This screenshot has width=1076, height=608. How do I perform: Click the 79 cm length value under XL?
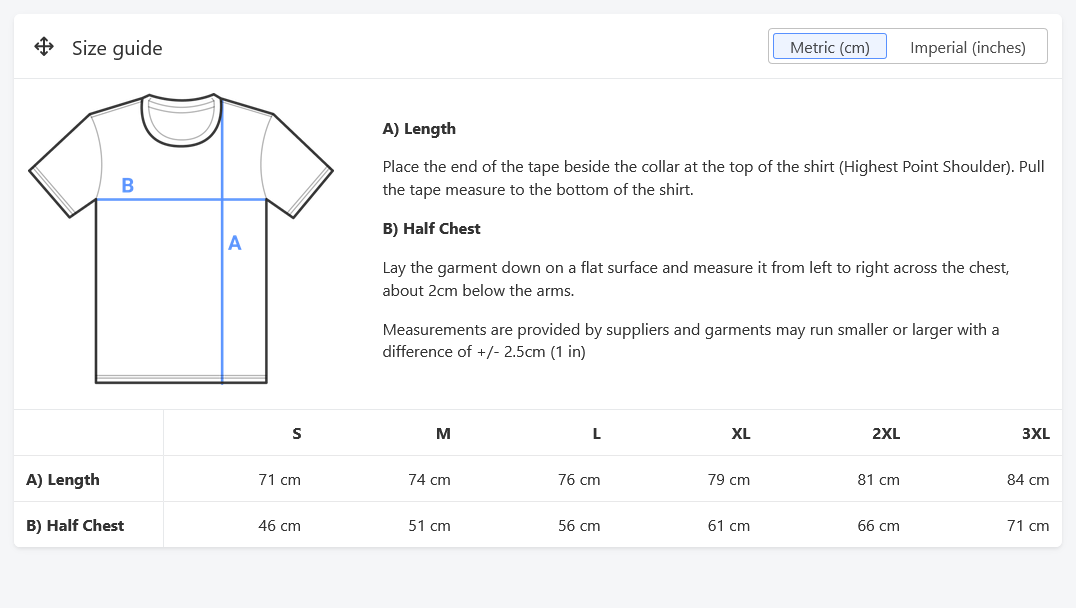(729, 479)
